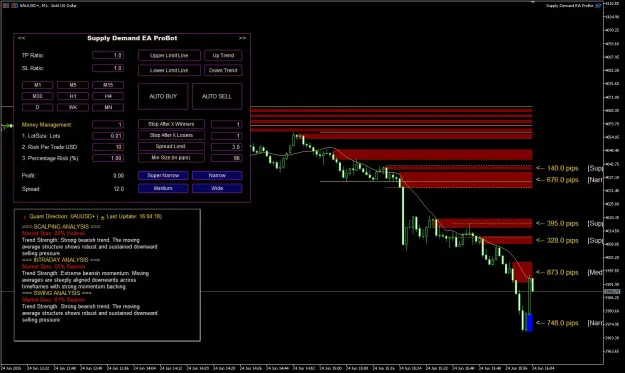Click the blue demand zone rectangle
The width and height of the screenshot is (625, 373).
[529, 323]
